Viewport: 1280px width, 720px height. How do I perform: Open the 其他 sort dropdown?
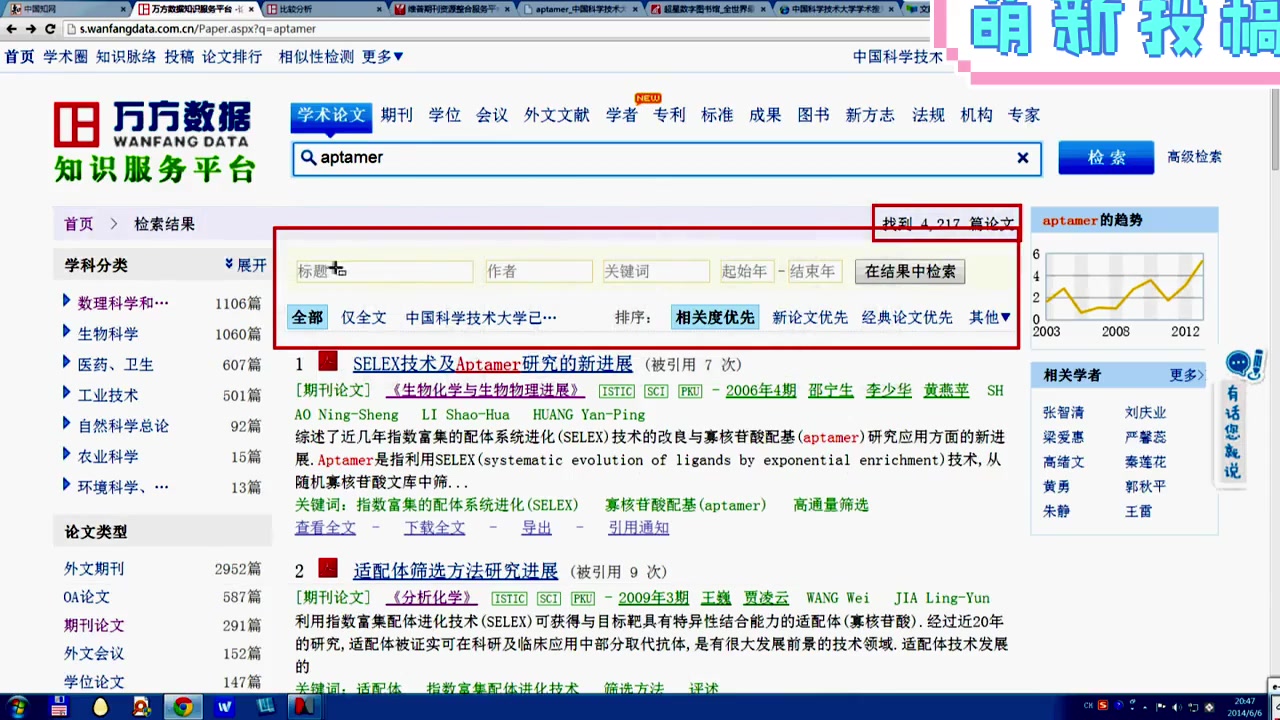point(990,317)
